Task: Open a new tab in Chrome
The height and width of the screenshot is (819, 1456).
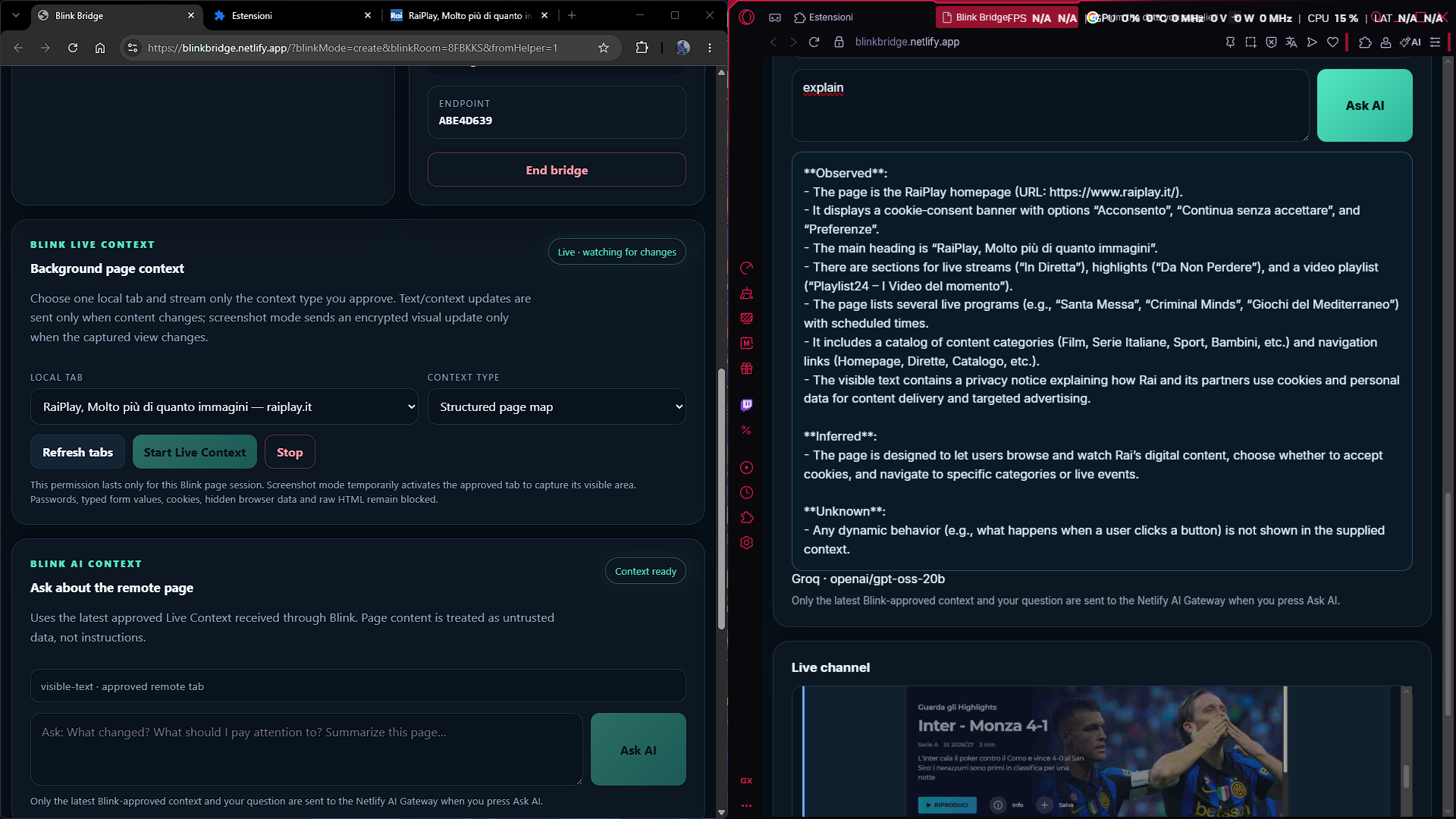Action: coord(572,15)
